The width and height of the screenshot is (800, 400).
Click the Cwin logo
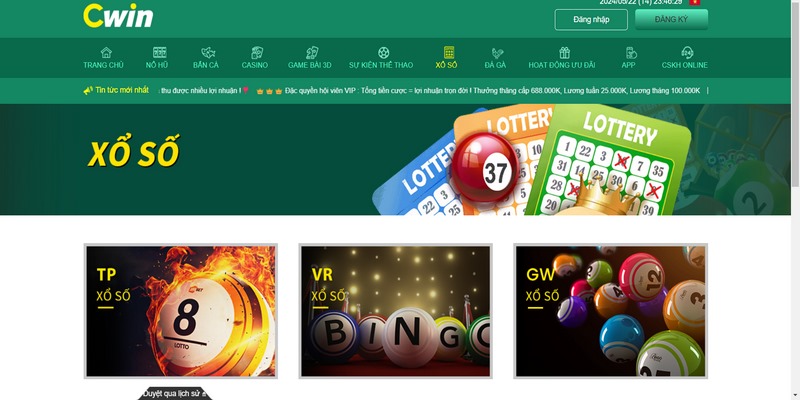pyautogui.click(x=118, y=16)
